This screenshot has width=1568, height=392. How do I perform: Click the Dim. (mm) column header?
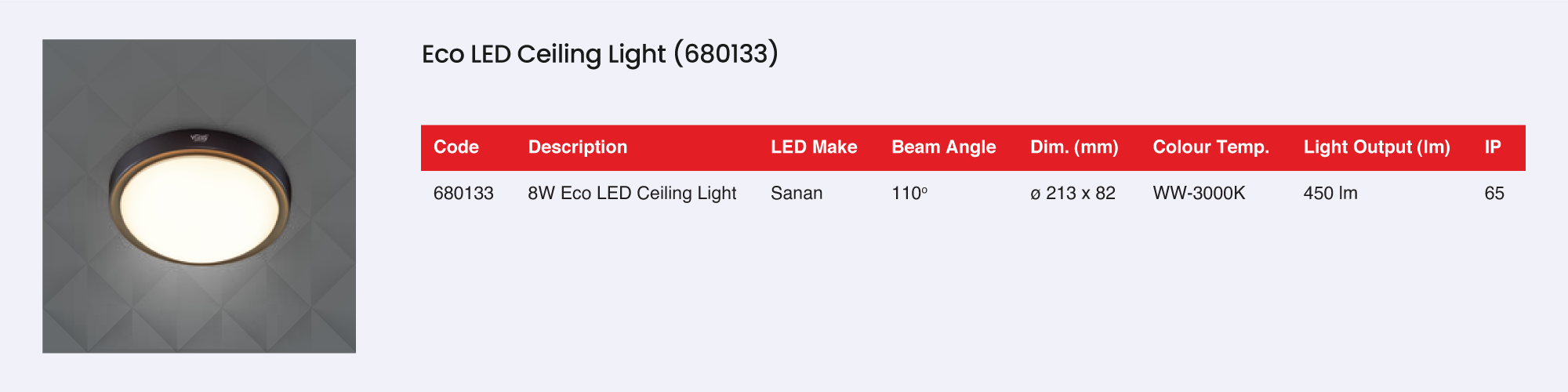[1074, 147]
